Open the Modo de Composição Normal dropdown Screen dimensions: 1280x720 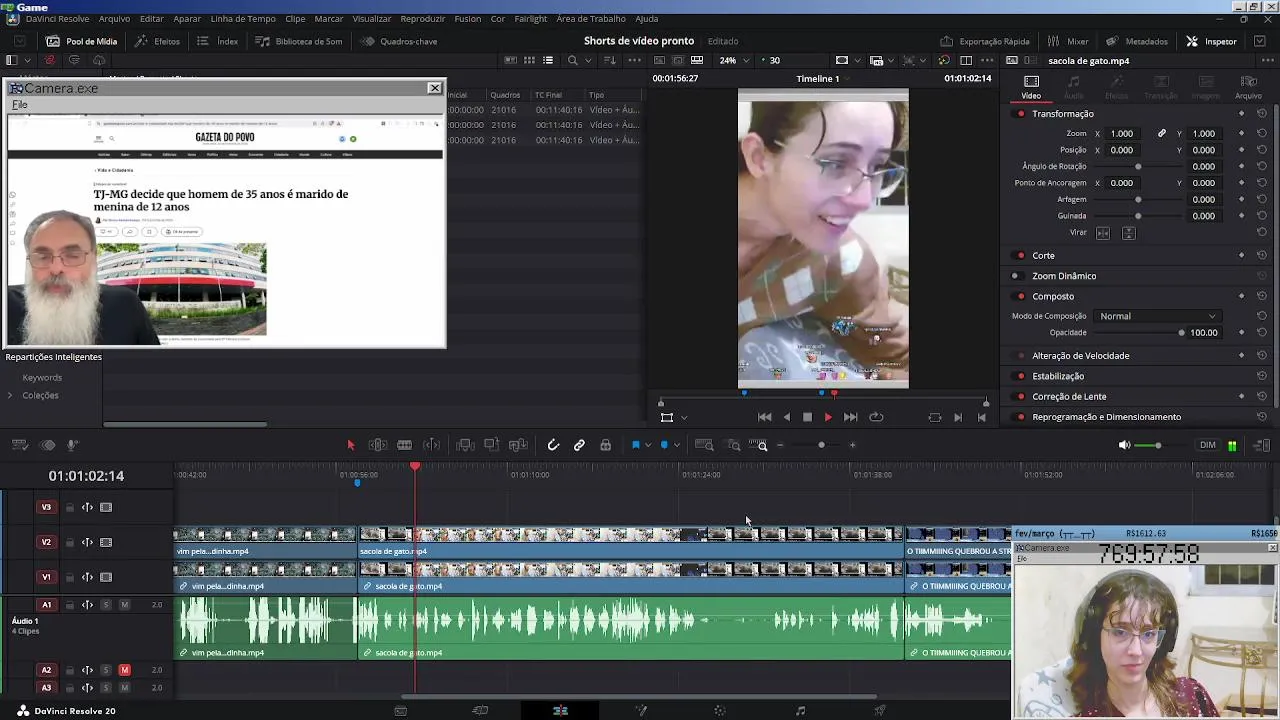point(1157,316)
